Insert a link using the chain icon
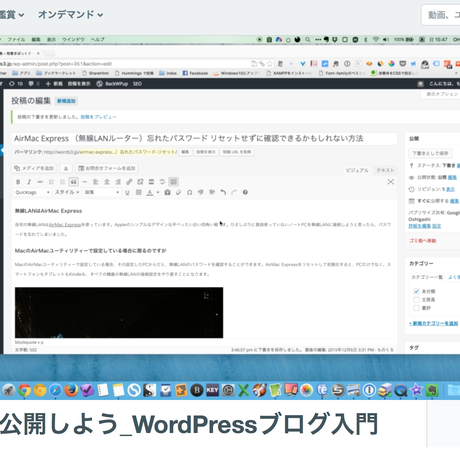 [129, 182]
